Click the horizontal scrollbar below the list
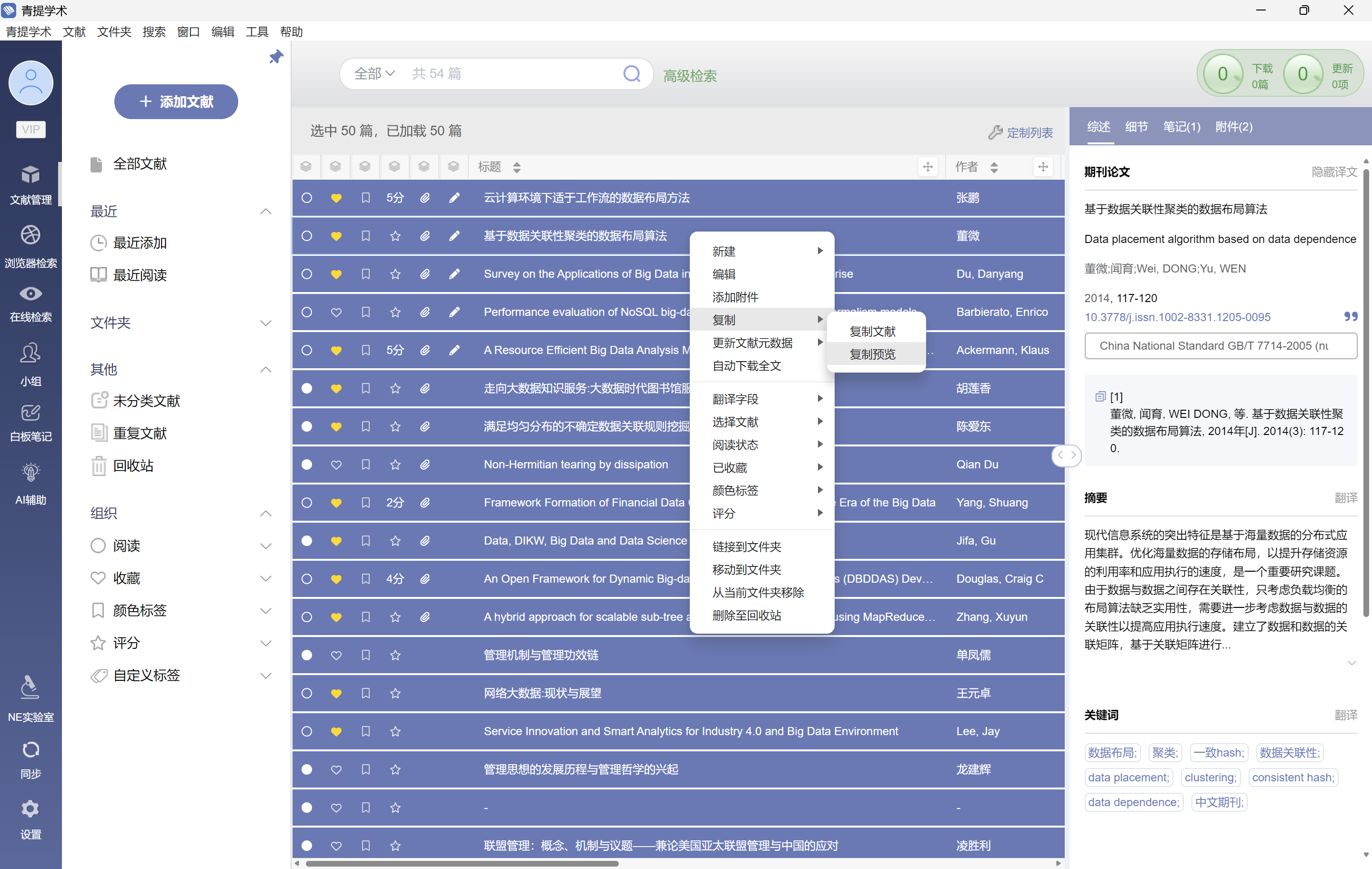1372x869 pixels. click(x=462, y=863)
